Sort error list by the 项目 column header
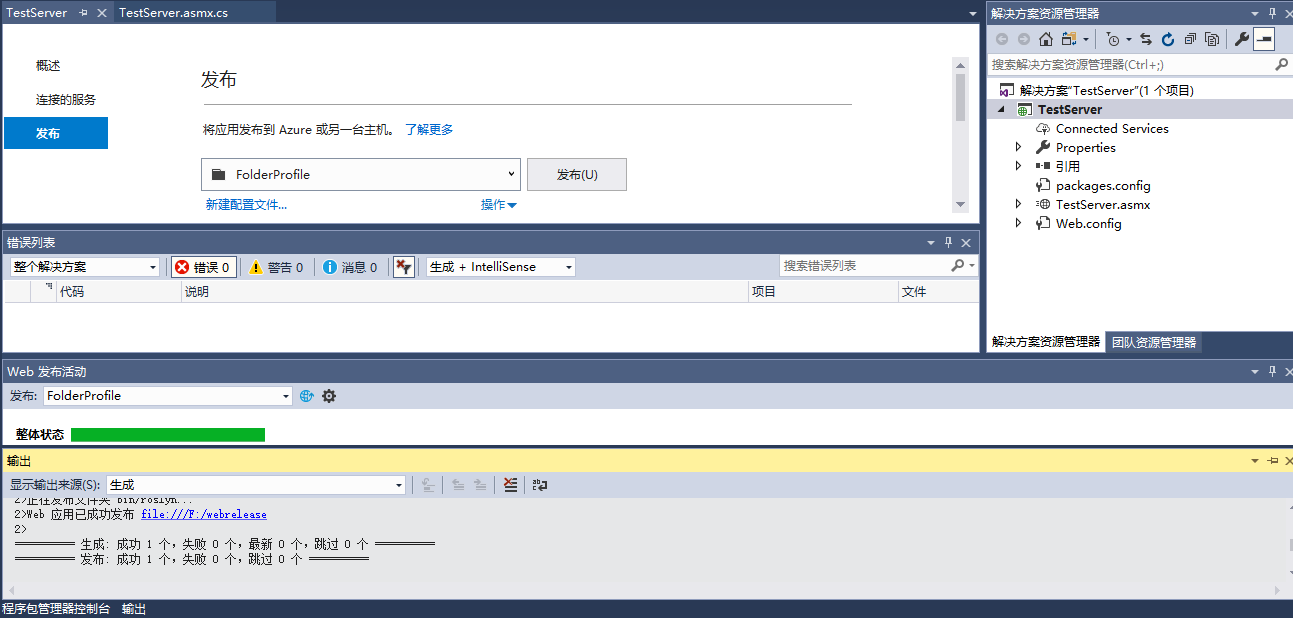Image resolution: width=1293 pixels, height=618 pixels. point(824,292)
